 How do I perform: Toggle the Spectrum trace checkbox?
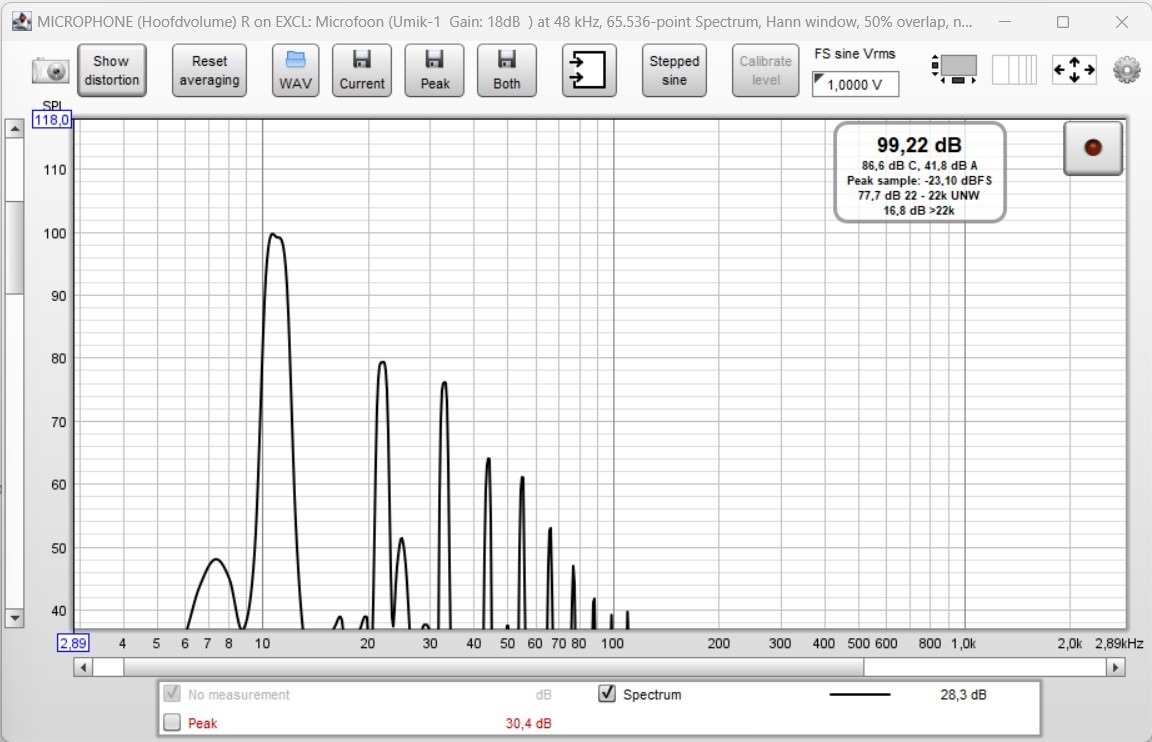coord(607,694)
